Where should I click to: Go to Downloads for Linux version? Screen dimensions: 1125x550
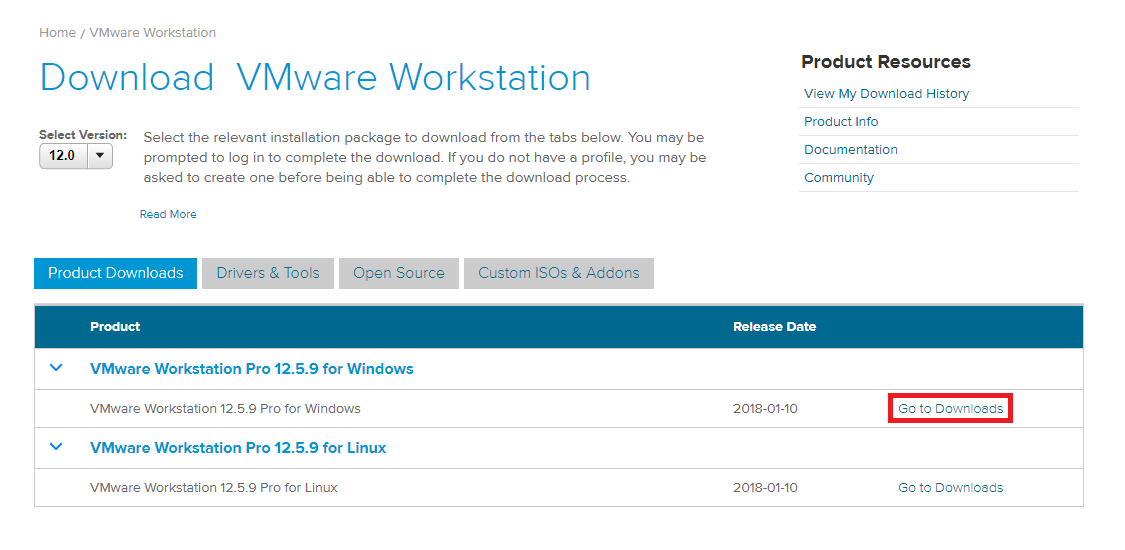pyautogui.click(x=951, y=488)
